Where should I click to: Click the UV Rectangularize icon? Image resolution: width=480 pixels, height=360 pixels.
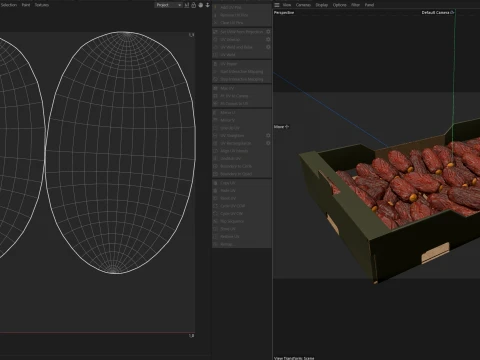[215, 143]
